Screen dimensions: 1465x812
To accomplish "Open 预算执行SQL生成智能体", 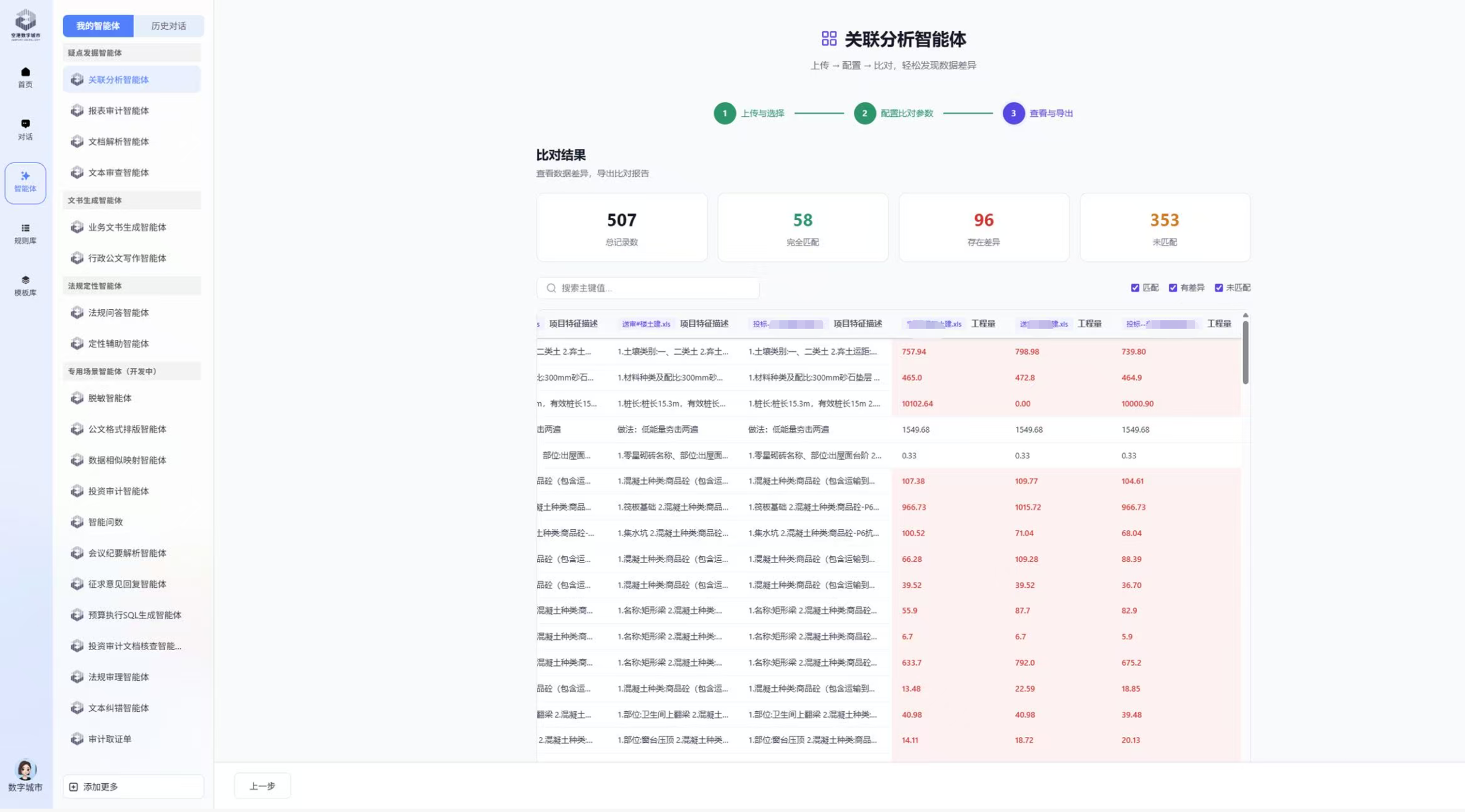I will point(132,615).
